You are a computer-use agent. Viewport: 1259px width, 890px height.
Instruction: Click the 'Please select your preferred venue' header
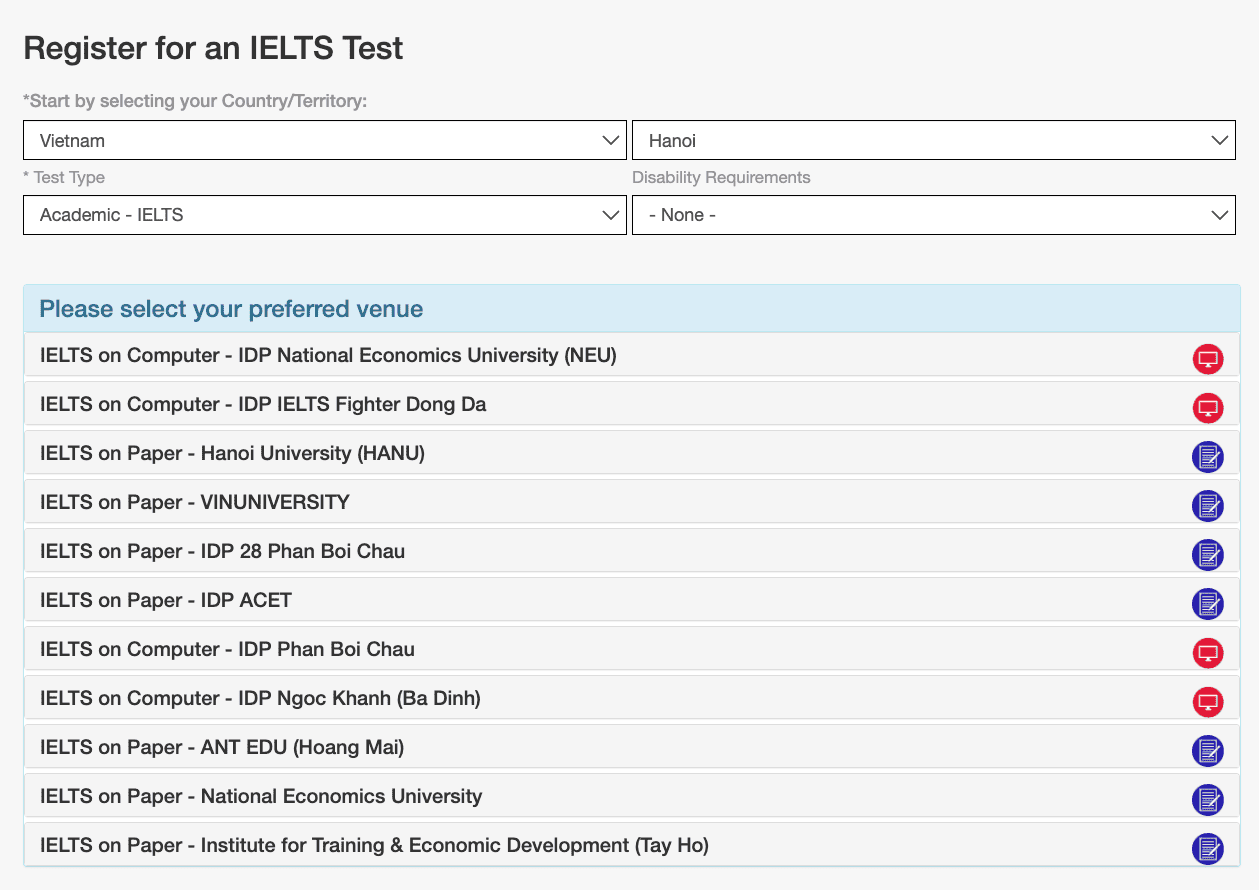[231, 309]
